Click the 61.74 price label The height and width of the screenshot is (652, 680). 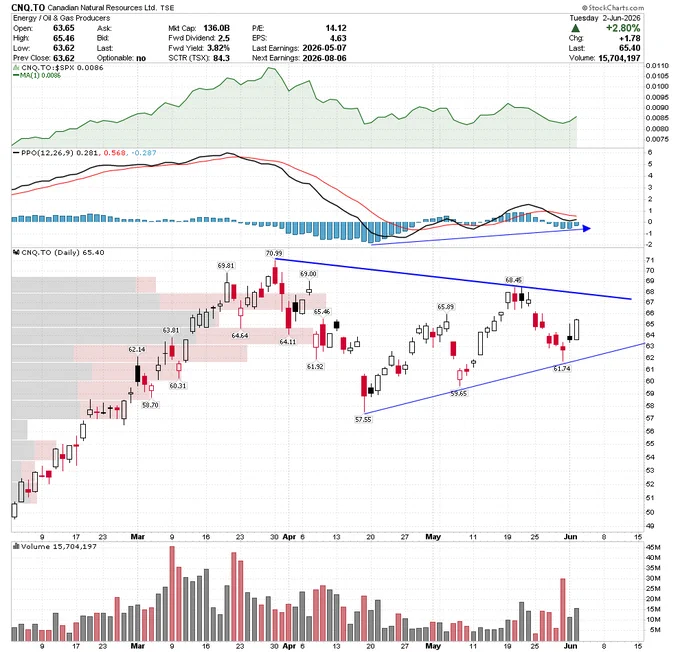[562, 368]
